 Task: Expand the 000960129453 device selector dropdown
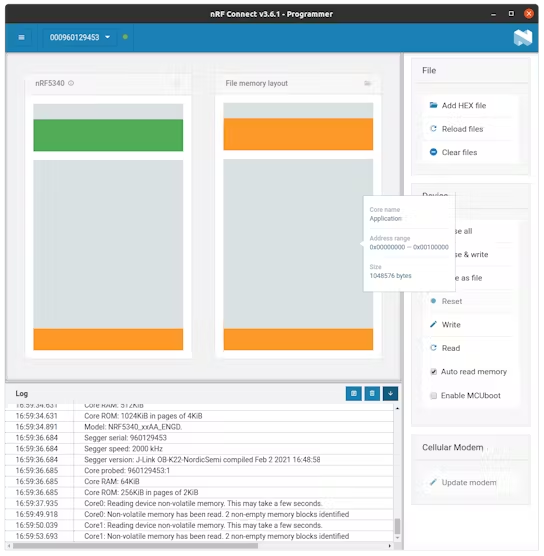(x=80, y=37)
